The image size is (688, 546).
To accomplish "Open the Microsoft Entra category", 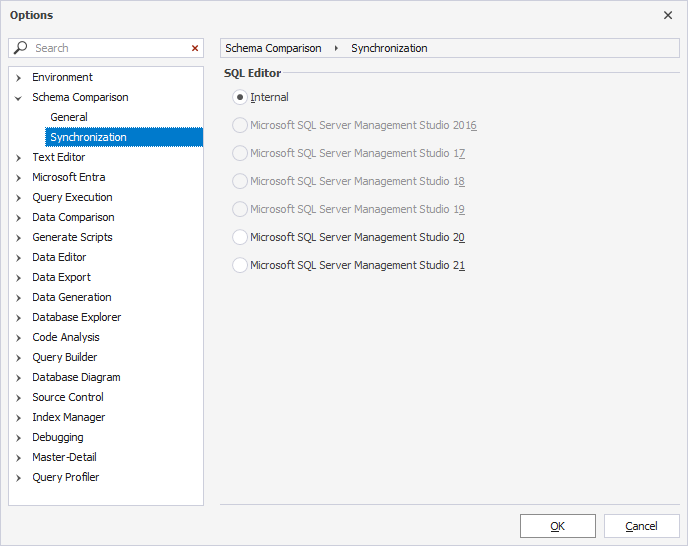I will pyautogui.click(x=69, y=177).
